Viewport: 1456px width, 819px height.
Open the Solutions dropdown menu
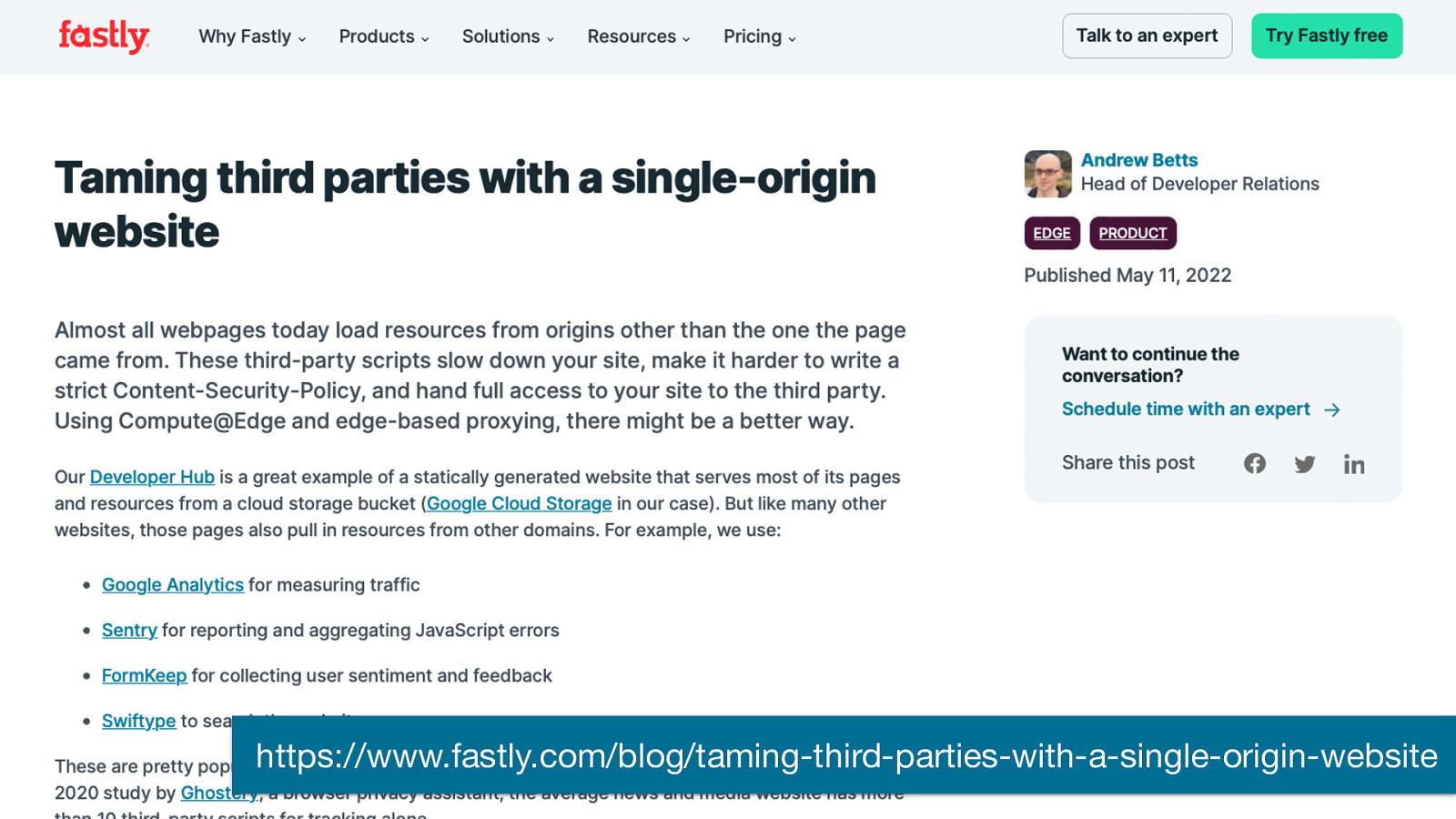point(508,36)
